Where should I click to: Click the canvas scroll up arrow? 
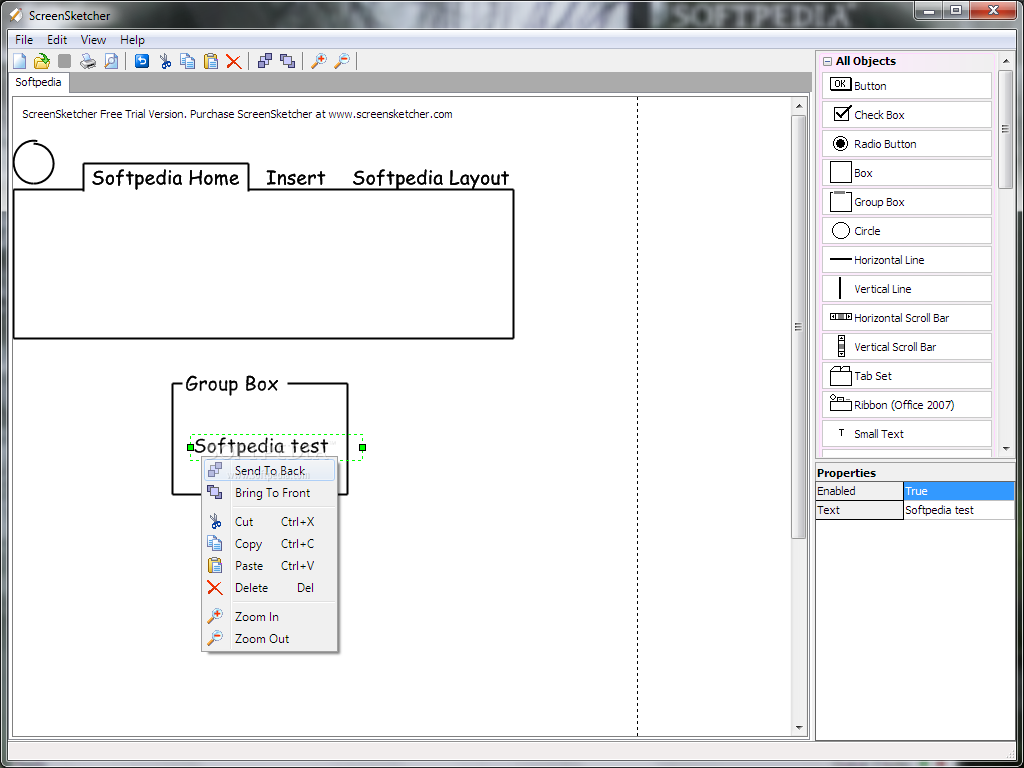coord(799,106)
